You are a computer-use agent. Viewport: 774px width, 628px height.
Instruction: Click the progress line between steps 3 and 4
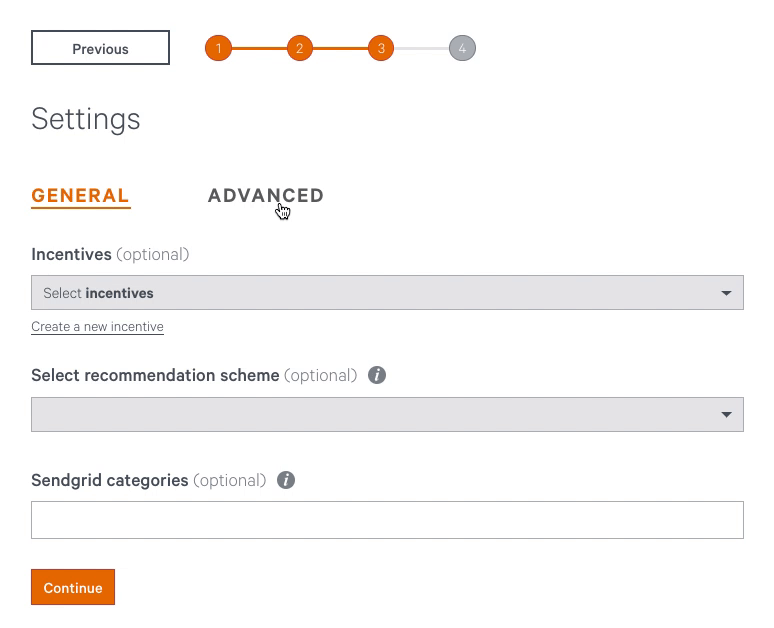tap(422, 48)
